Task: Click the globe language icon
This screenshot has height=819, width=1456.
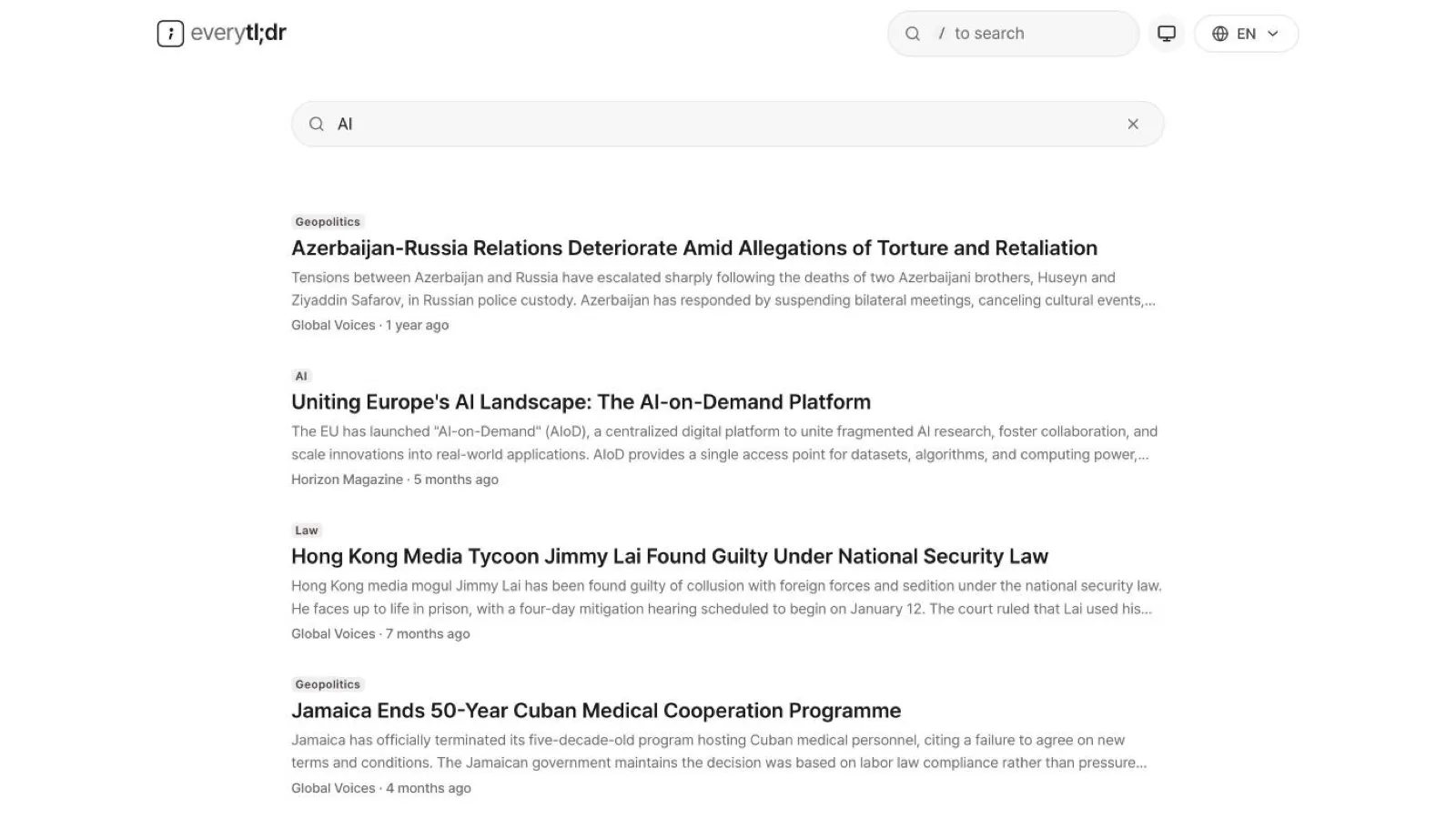Action: click(x=1220, y=34)
